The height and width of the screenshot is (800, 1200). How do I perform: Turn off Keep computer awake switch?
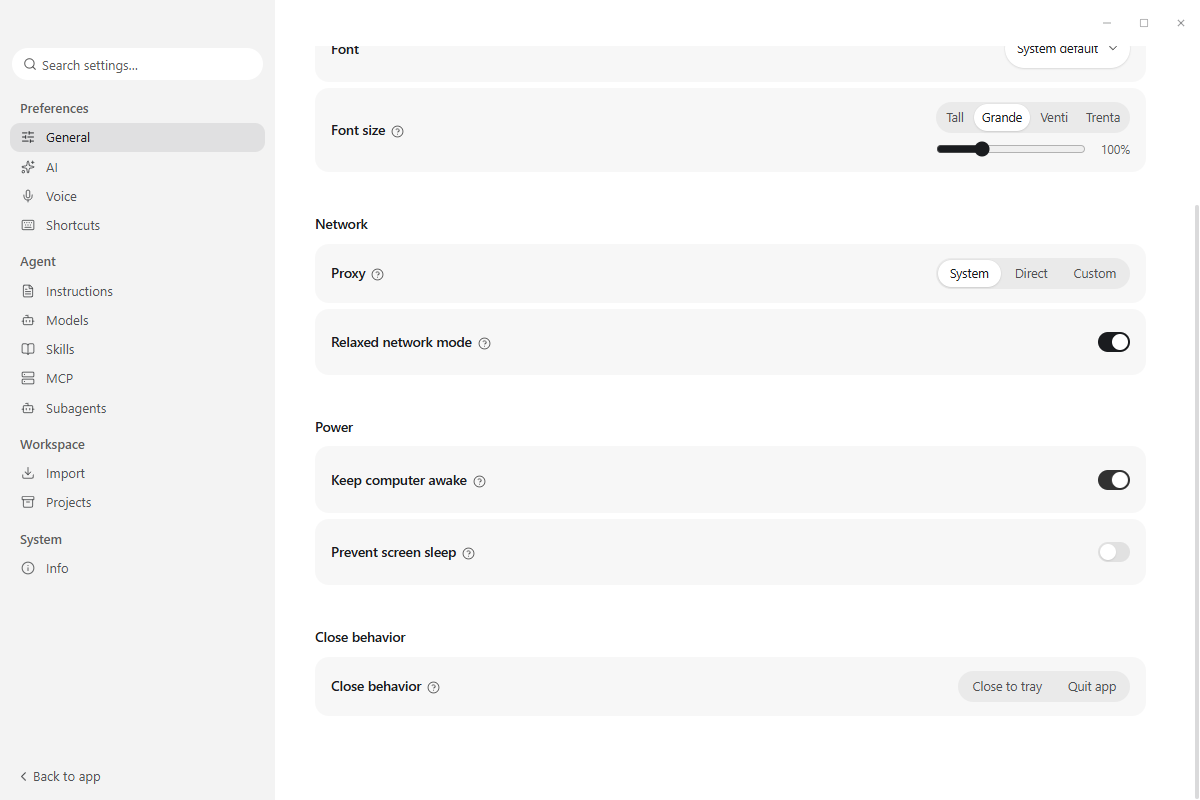coord(1114,480)
